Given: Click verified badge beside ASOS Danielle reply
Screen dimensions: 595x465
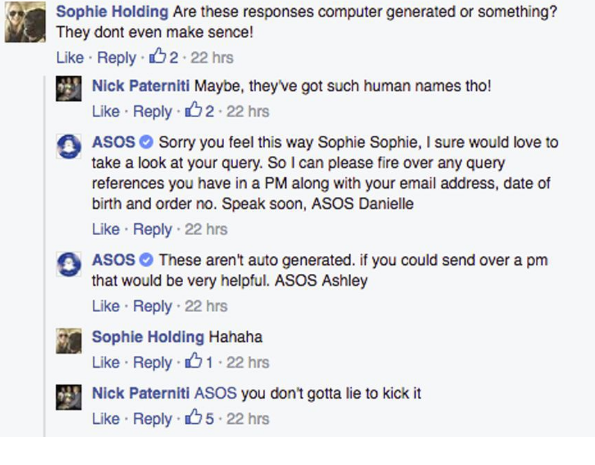Looking at the screenshot, I should (146, 142).
